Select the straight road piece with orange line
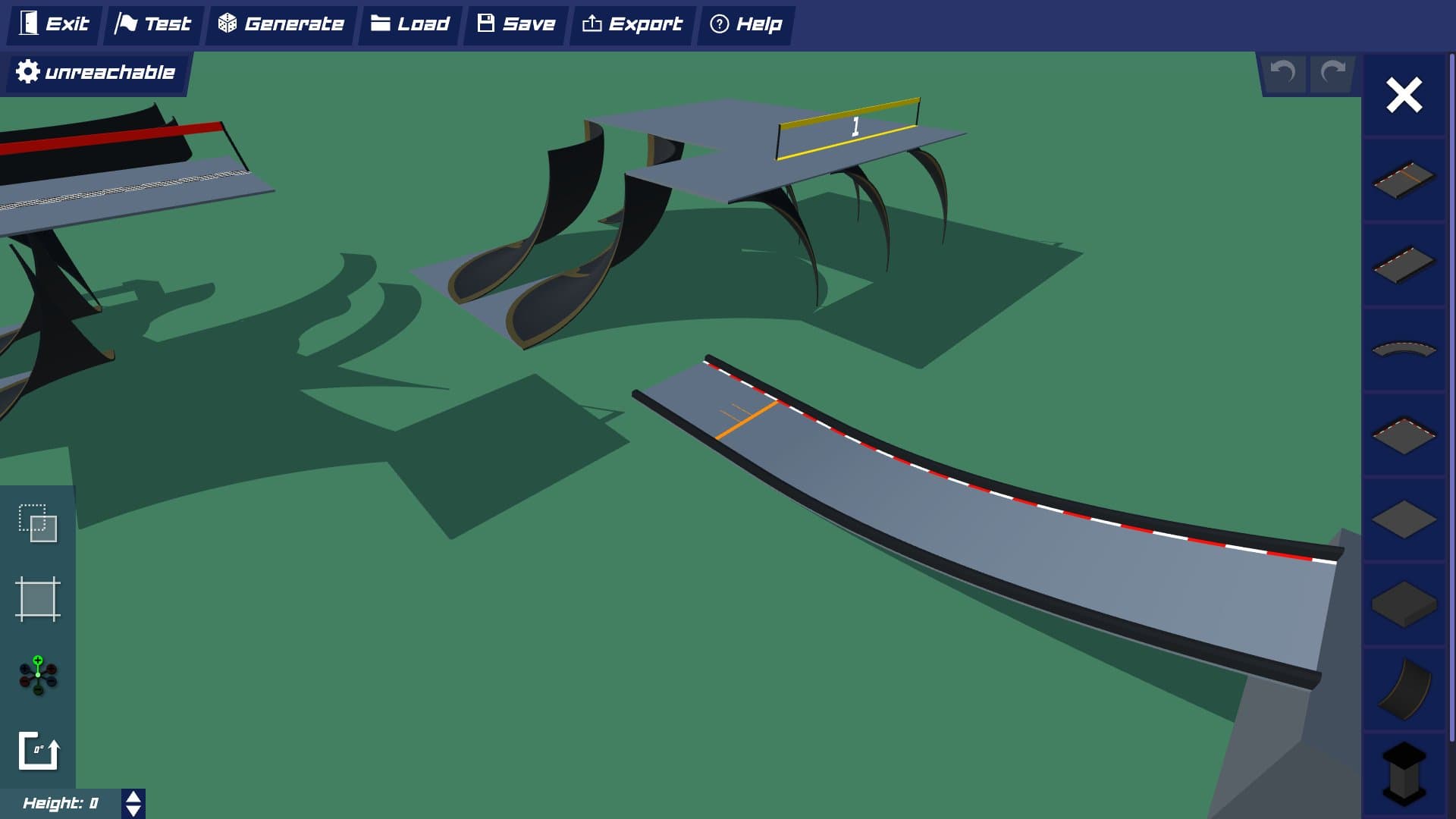 1404,180
